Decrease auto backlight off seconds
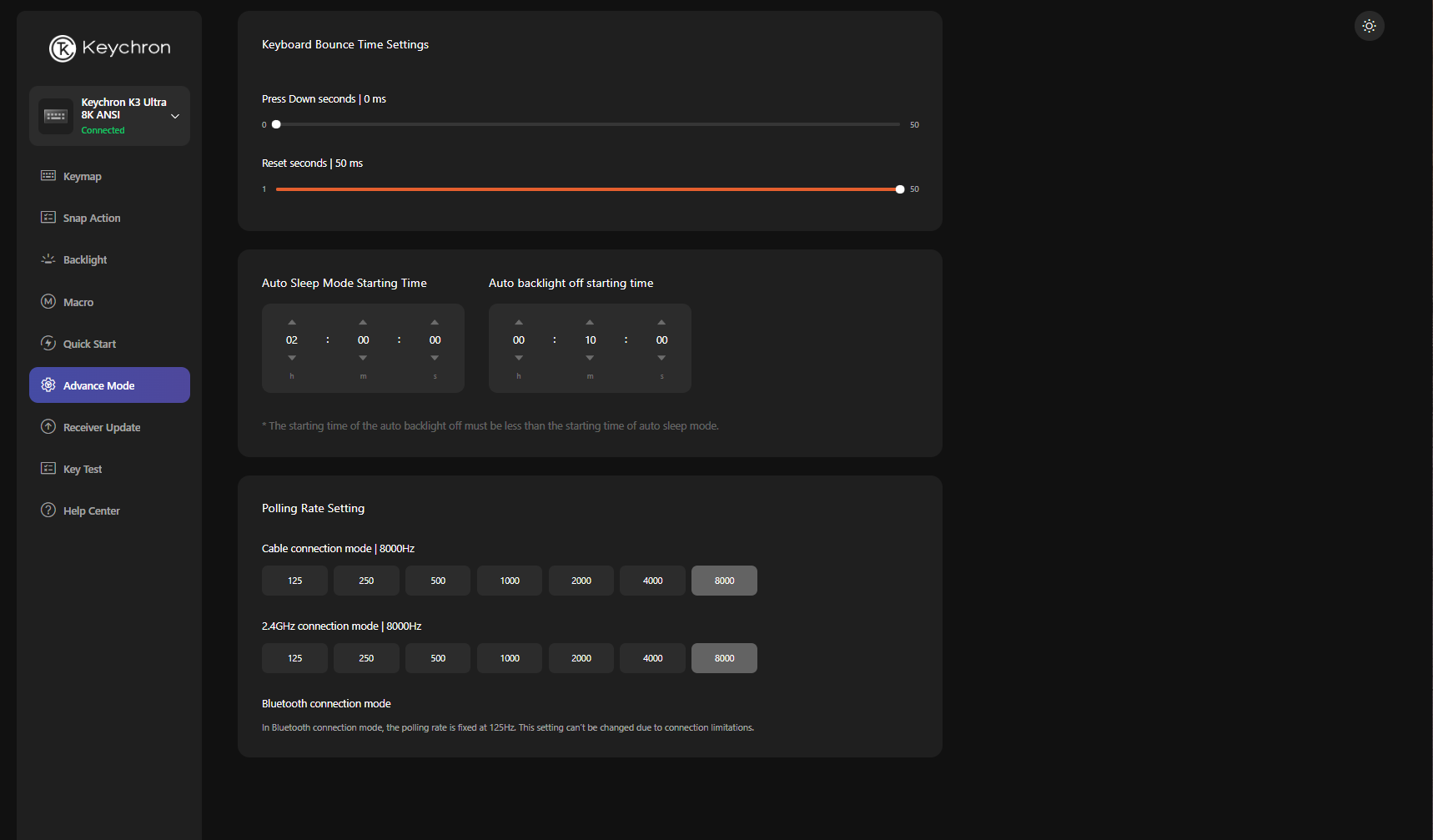The image size is (1433, 840). pos(661,358)
